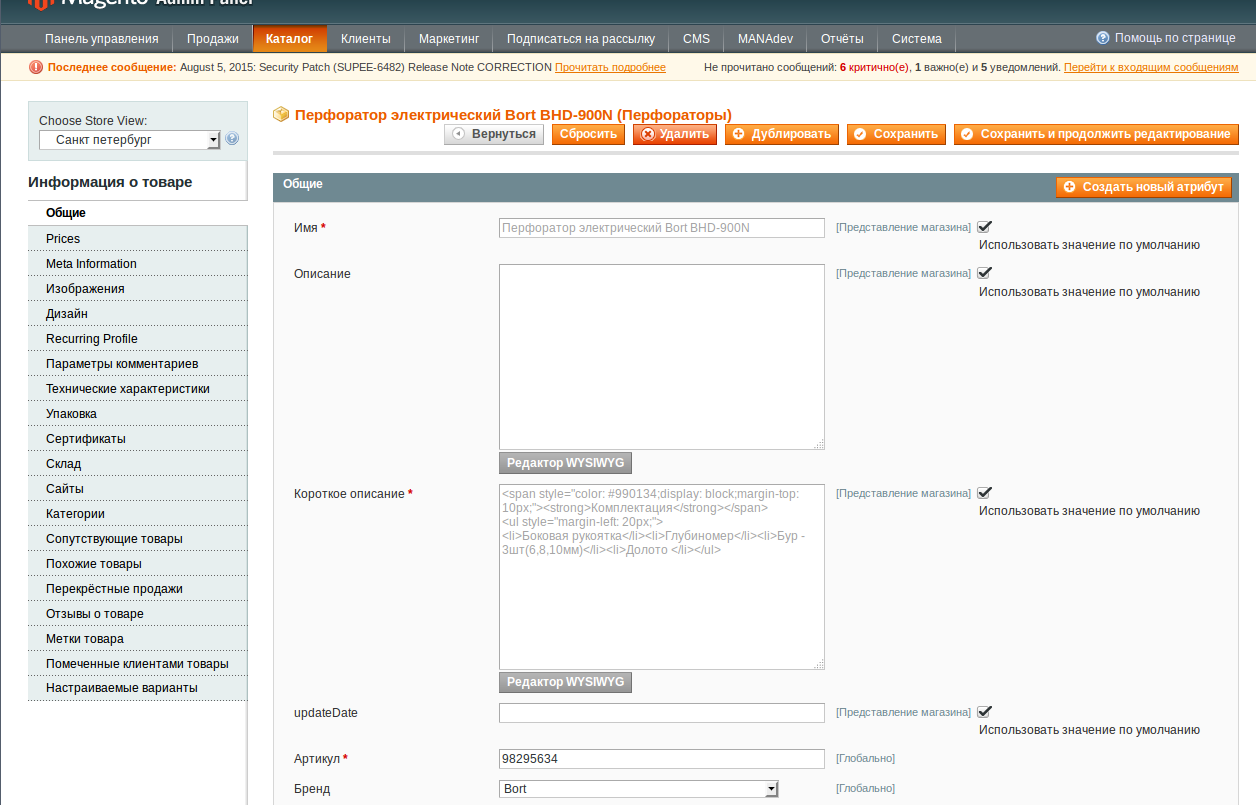Open the CMS menu
The image size is (1256, 805).
click(697, 39)
